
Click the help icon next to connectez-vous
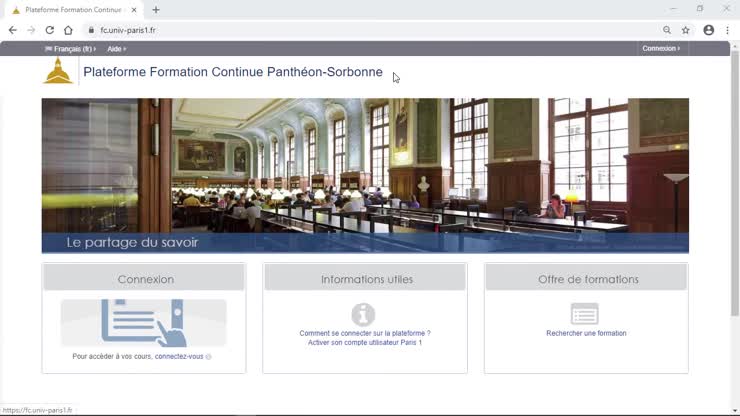(x=209, y=357)
